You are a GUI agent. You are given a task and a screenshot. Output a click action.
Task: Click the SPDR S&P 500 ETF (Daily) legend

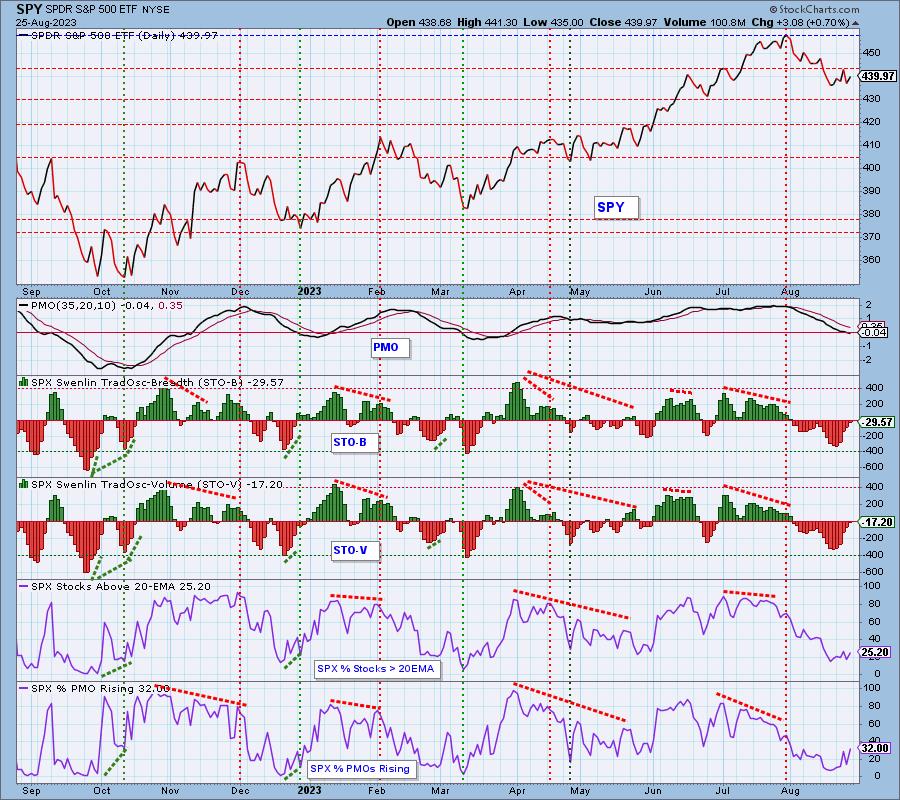click(x=118, y=36)
